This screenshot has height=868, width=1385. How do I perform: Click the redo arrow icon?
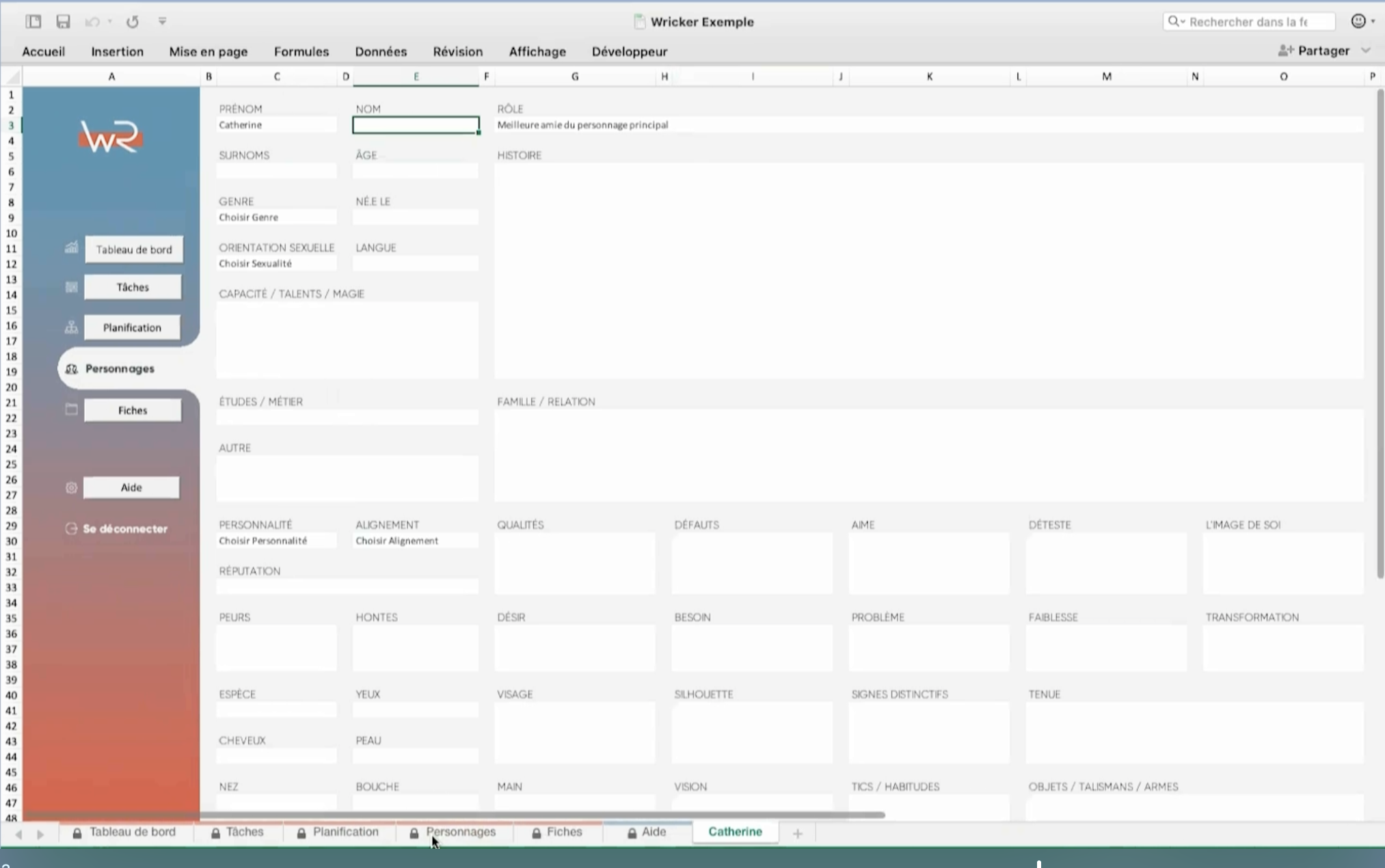point(133,22)
